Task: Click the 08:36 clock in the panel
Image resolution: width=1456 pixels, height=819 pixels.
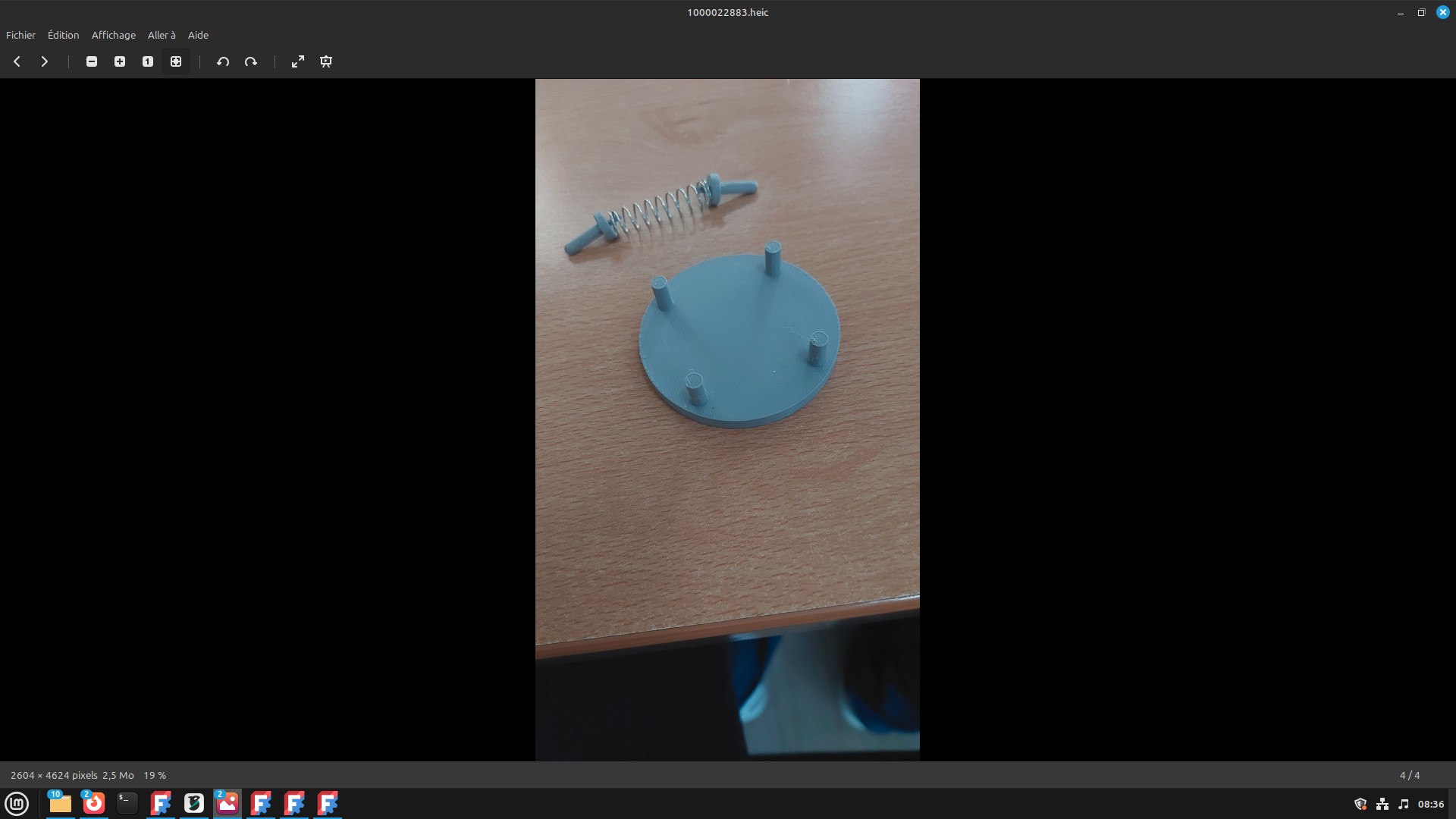Action: point(1430,804)
